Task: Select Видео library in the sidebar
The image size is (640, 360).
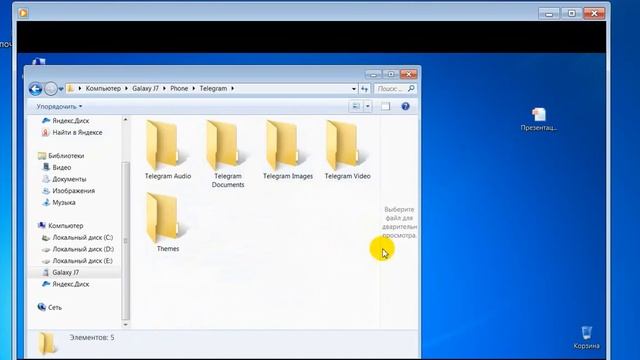Action: tap(57, 167)
